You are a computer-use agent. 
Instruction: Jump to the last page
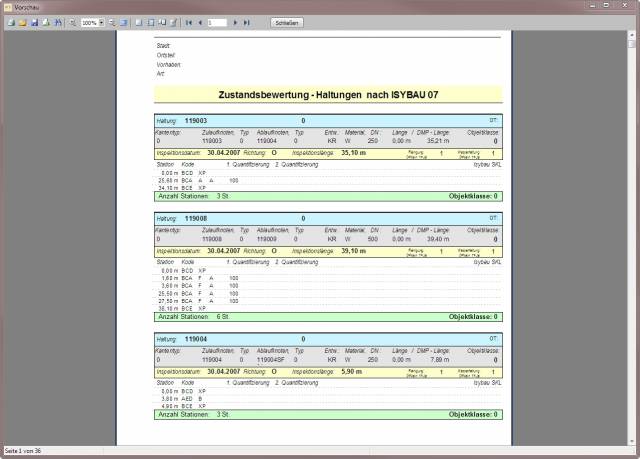point(247,23)
